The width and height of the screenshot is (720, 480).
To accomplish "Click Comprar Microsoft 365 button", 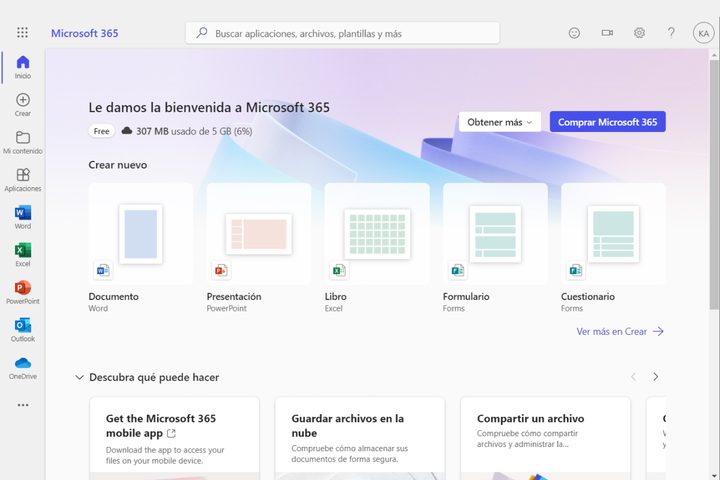I will (608, 122).
